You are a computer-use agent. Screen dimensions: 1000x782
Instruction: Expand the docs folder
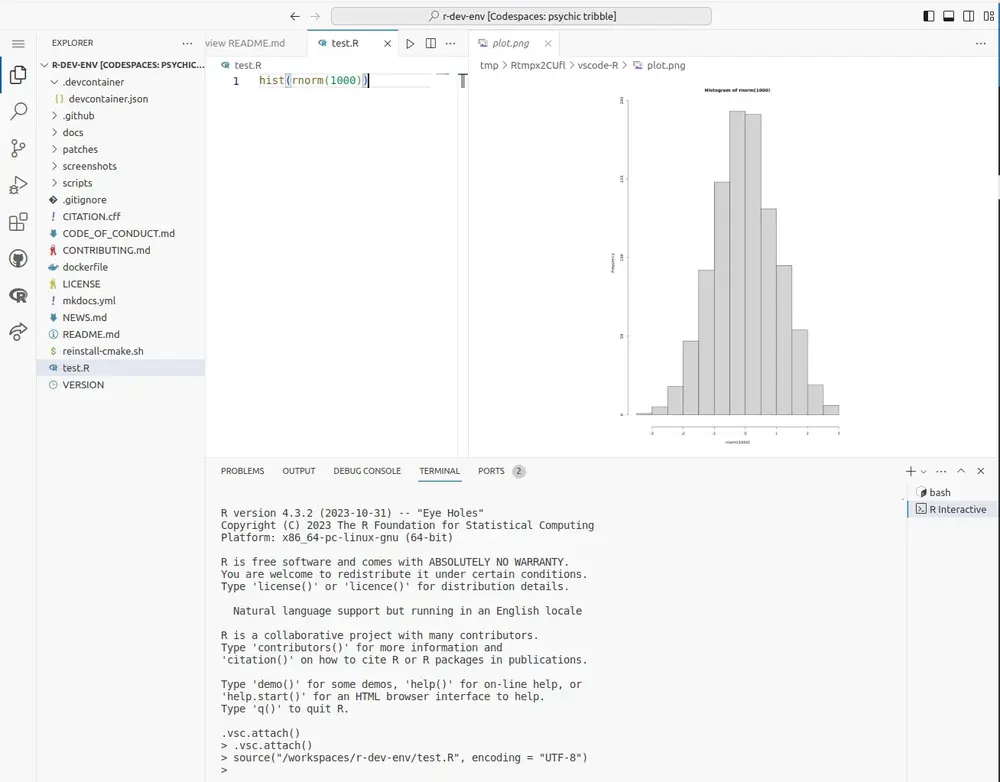[x=73, y=132]
